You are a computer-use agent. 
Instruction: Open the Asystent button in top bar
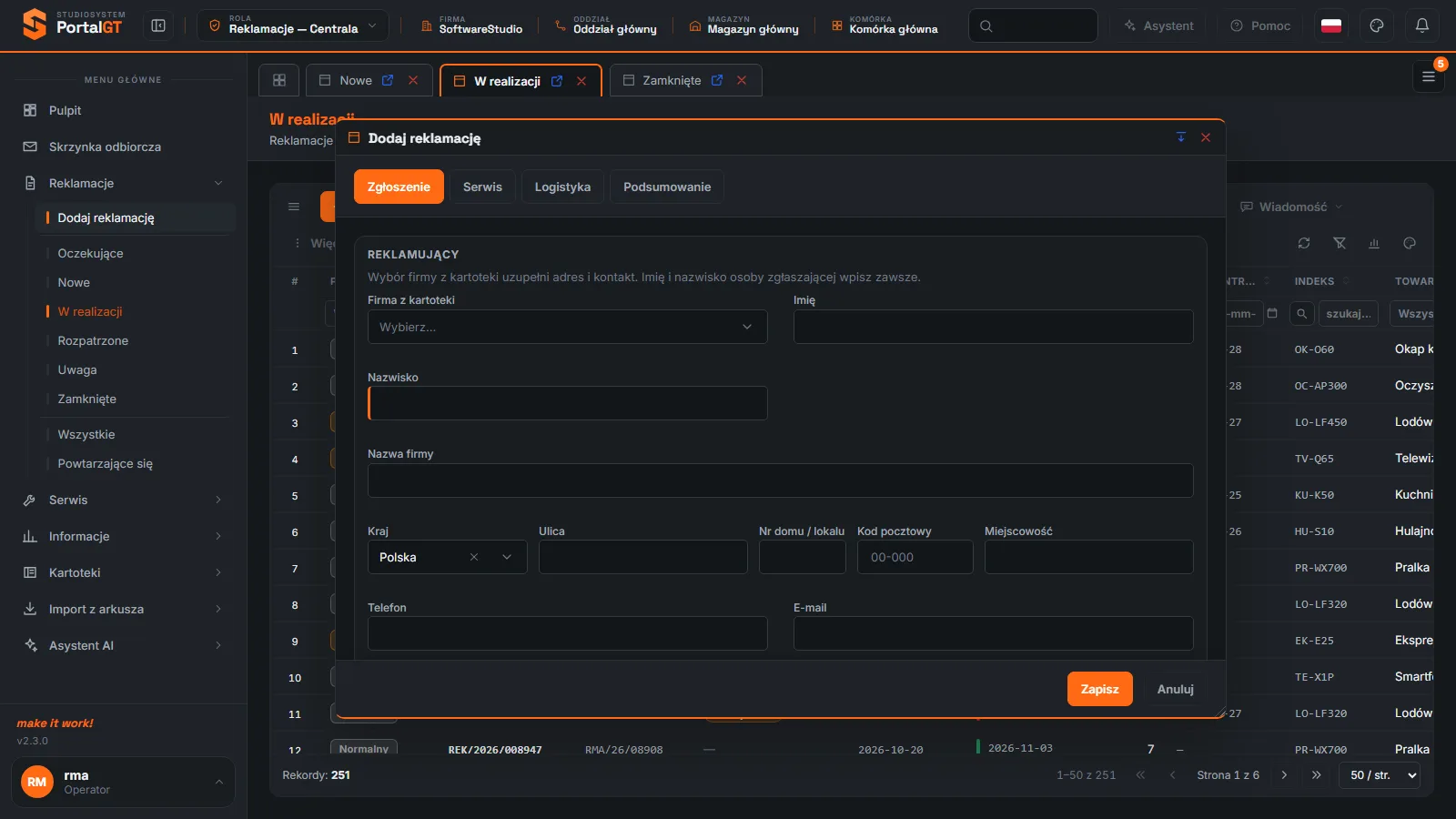point(1158,25)
